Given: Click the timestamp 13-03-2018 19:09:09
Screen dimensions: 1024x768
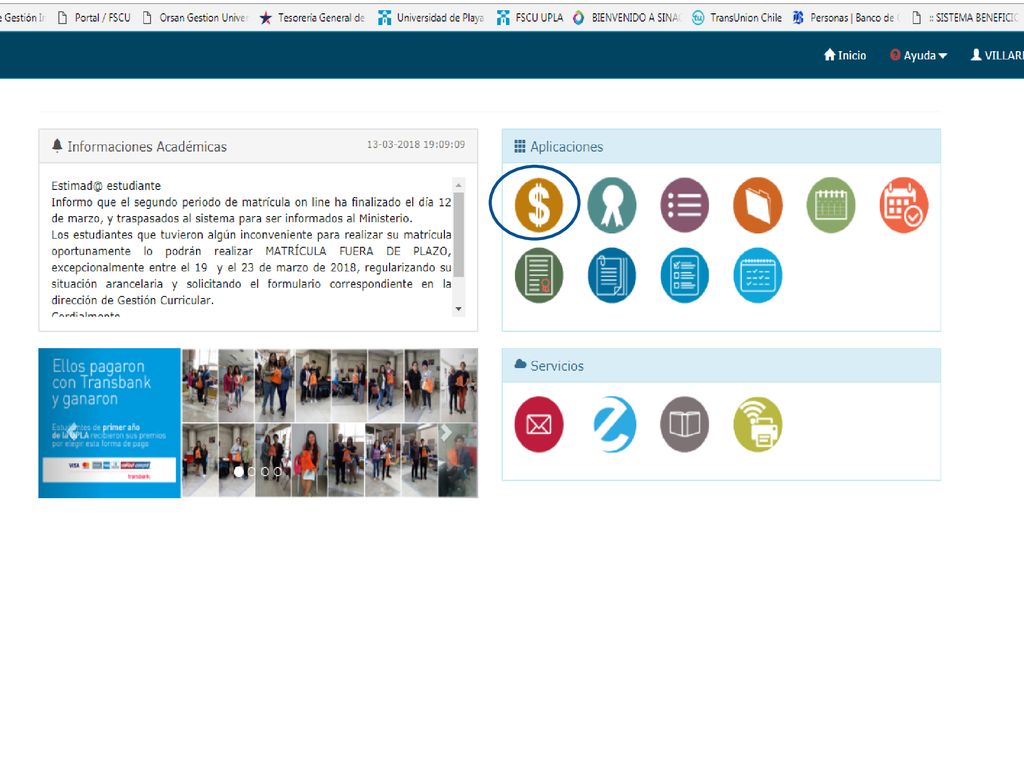Looking at the screenshot, I should point(416,144).
